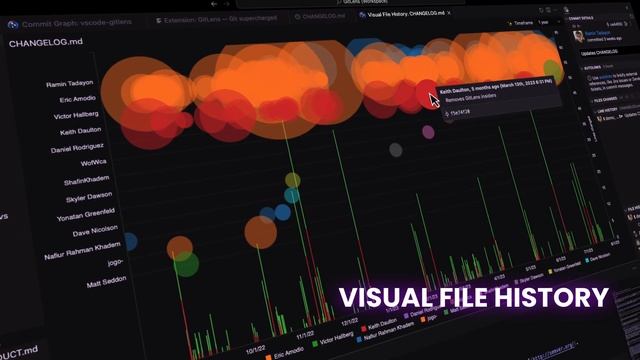
Task: Click the purple commit bubble below tooltip
Action: [x=428, y=132]
